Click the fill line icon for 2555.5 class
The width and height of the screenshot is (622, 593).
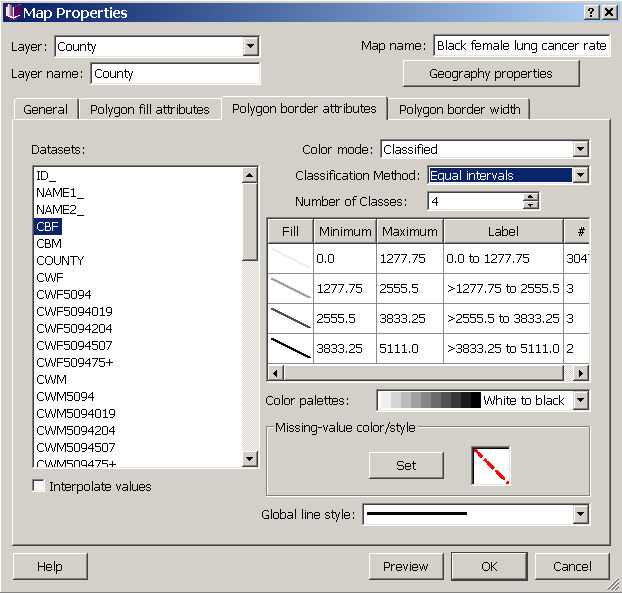pyautogui.click(x=290, y=318)
